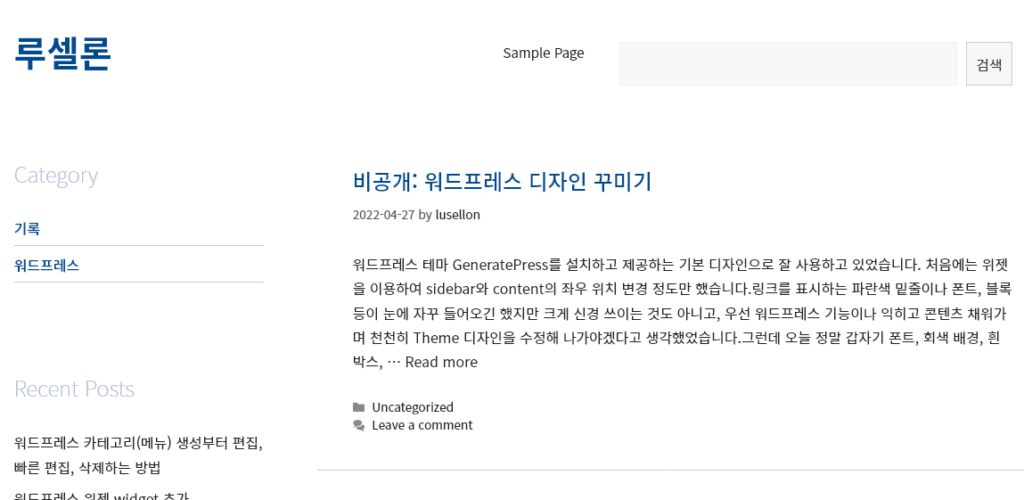Viewport: 1024px width, 500px height.
Task: Open author lusellon's page
Action: click(458, 215)
